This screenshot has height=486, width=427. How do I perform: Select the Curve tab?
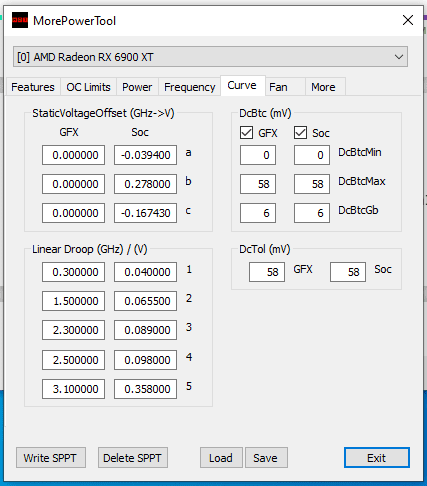click(x=242, y=86)
